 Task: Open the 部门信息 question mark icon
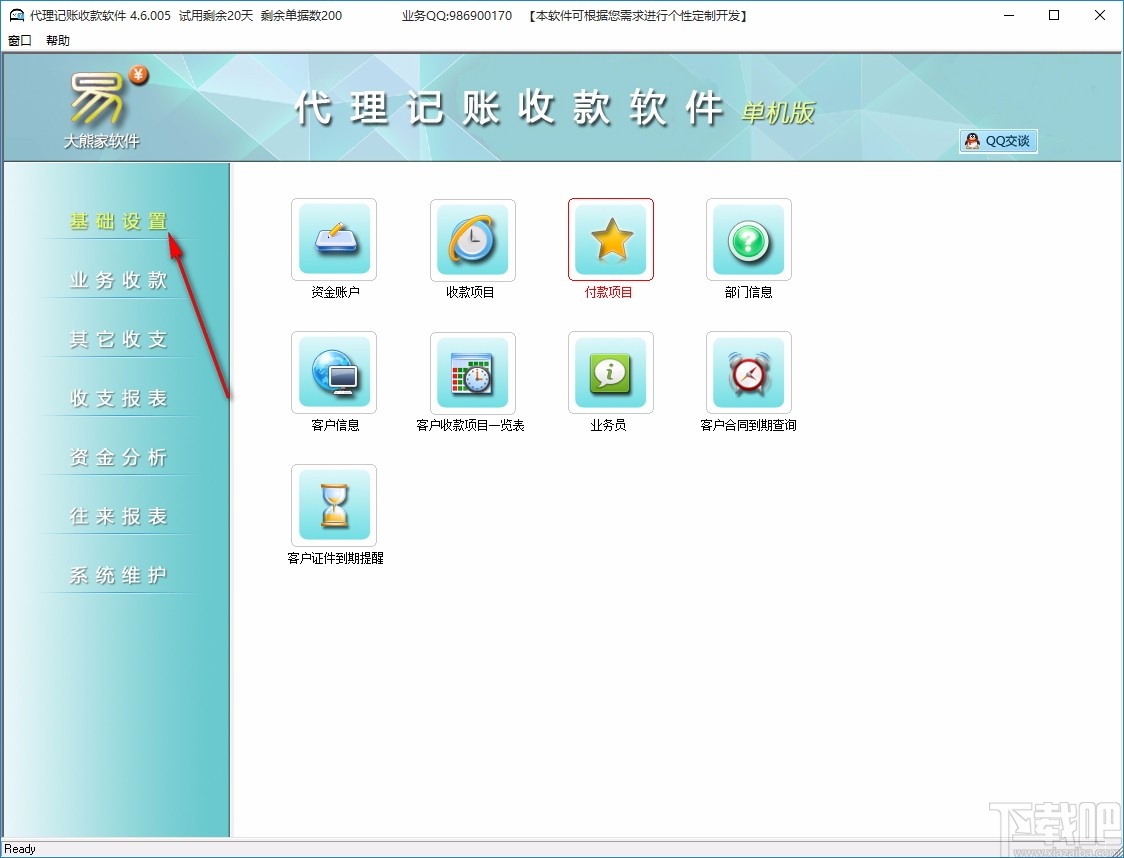click(749, 239)
